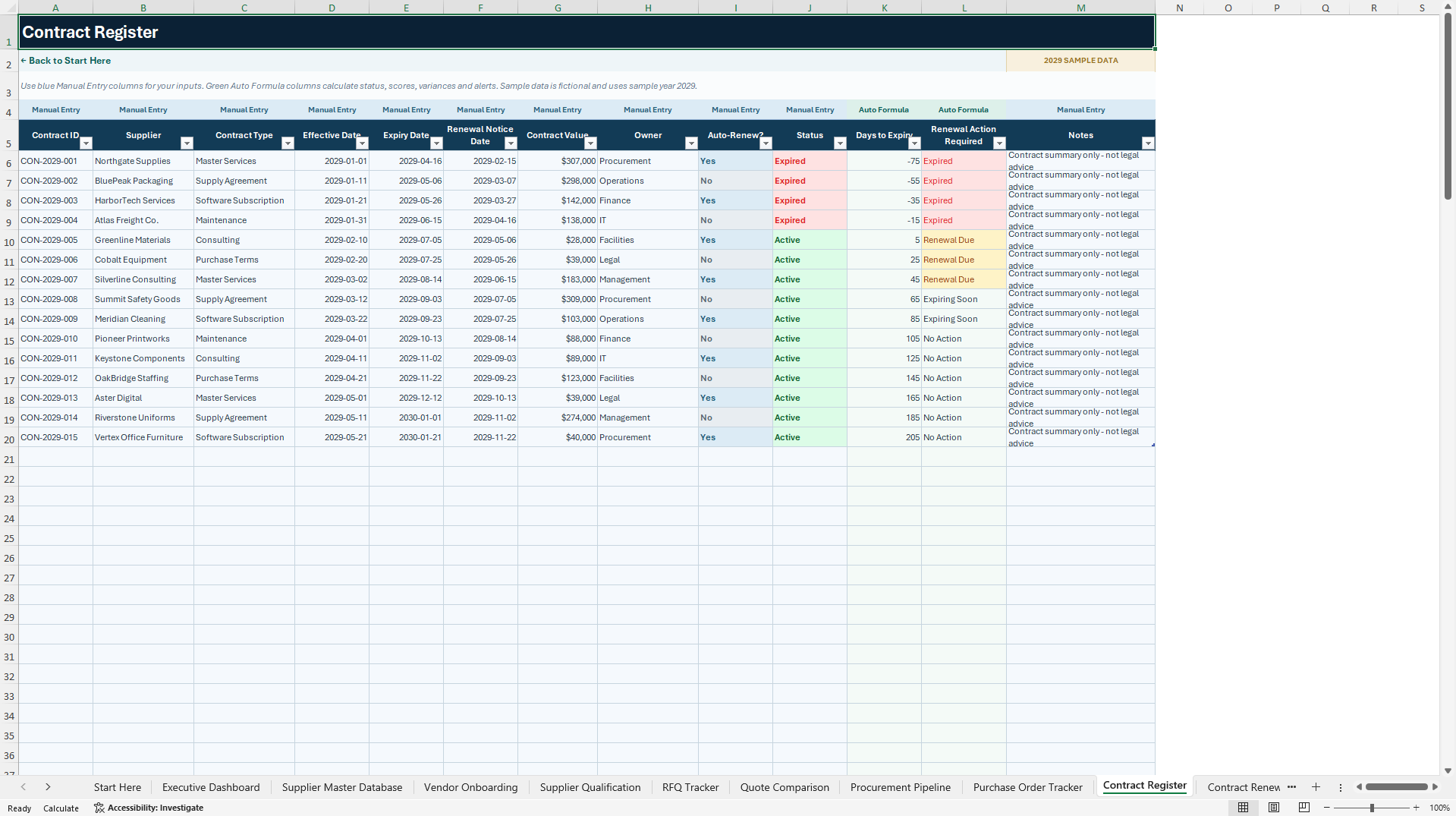Open the sheet tab options menu
This screenshot has width=1456, height=816.
[x=1341, y=787]
